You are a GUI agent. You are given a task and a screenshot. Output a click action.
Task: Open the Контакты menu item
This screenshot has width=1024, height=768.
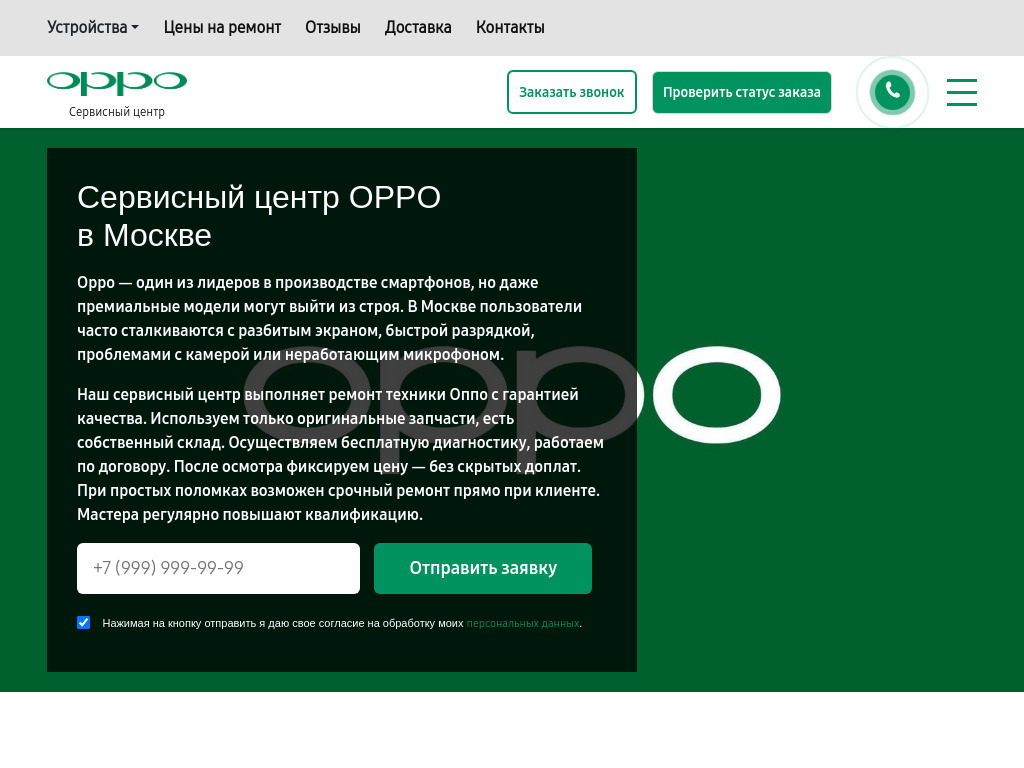click(x=510, y=27)
